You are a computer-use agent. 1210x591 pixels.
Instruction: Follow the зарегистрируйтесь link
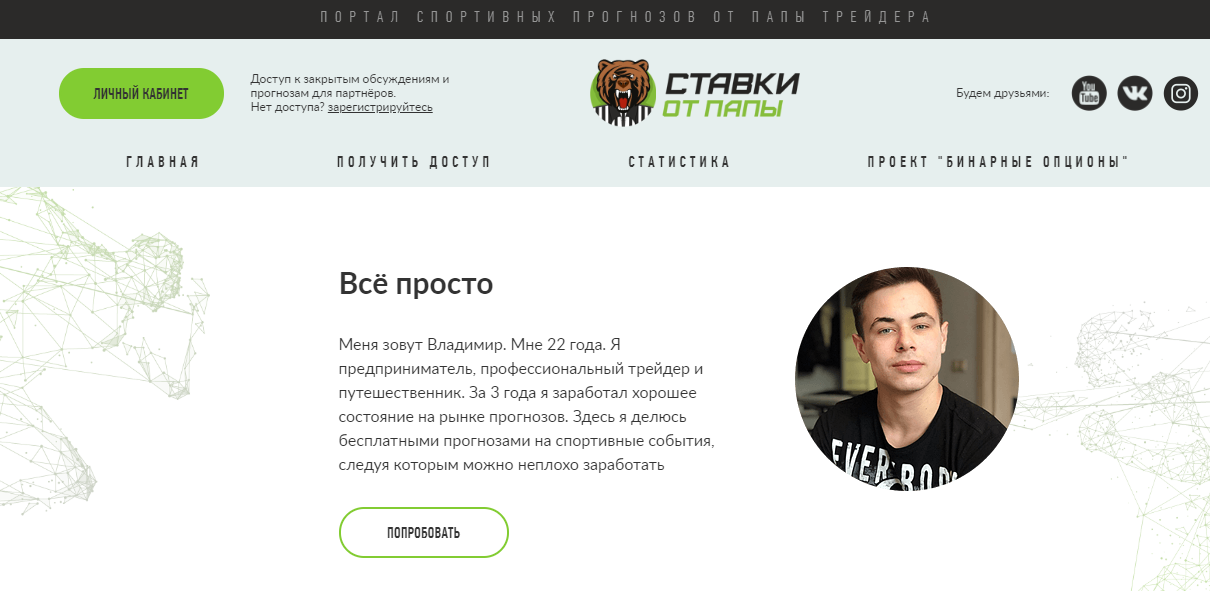[x=380, y=107]
